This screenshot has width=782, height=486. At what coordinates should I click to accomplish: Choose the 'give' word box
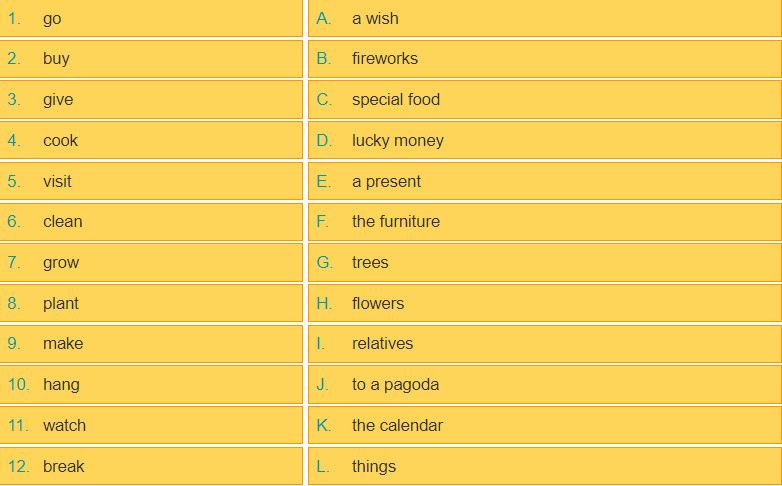coord(151,100)
